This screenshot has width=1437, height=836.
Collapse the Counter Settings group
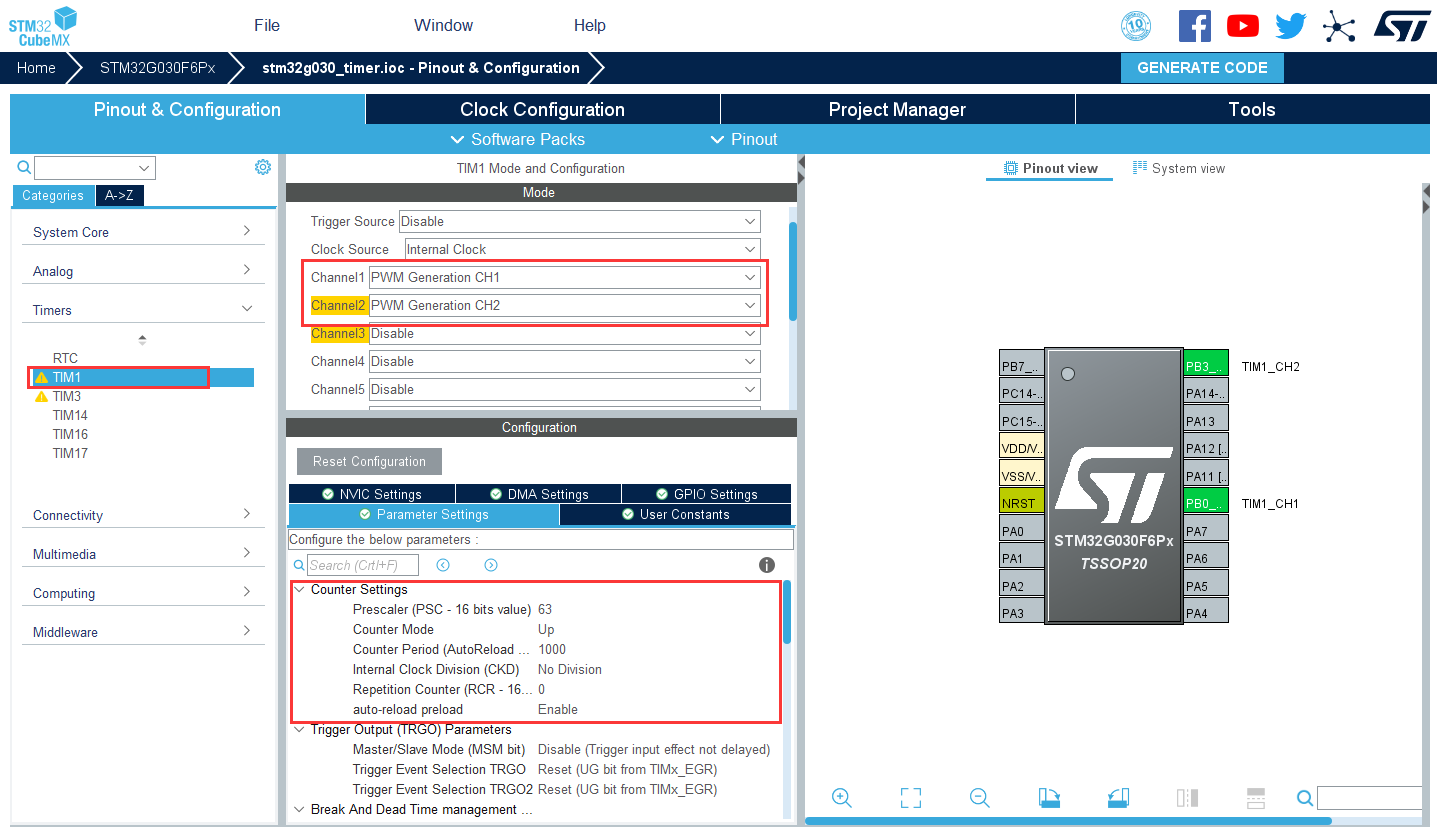coord(299,589)
